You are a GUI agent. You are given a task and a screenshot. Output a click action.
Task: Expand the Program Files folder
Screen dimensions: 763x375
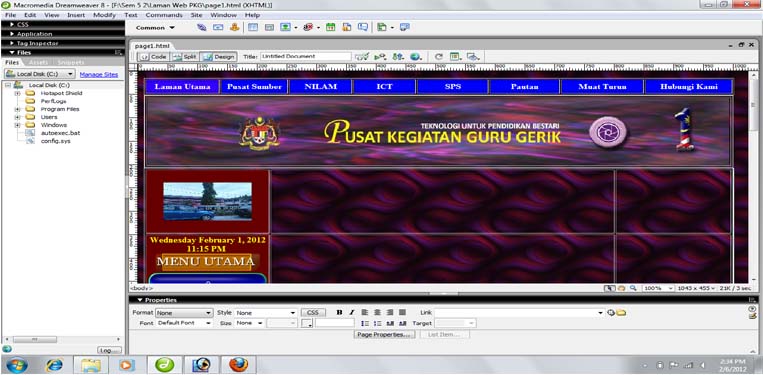click(x=18, y=109)
